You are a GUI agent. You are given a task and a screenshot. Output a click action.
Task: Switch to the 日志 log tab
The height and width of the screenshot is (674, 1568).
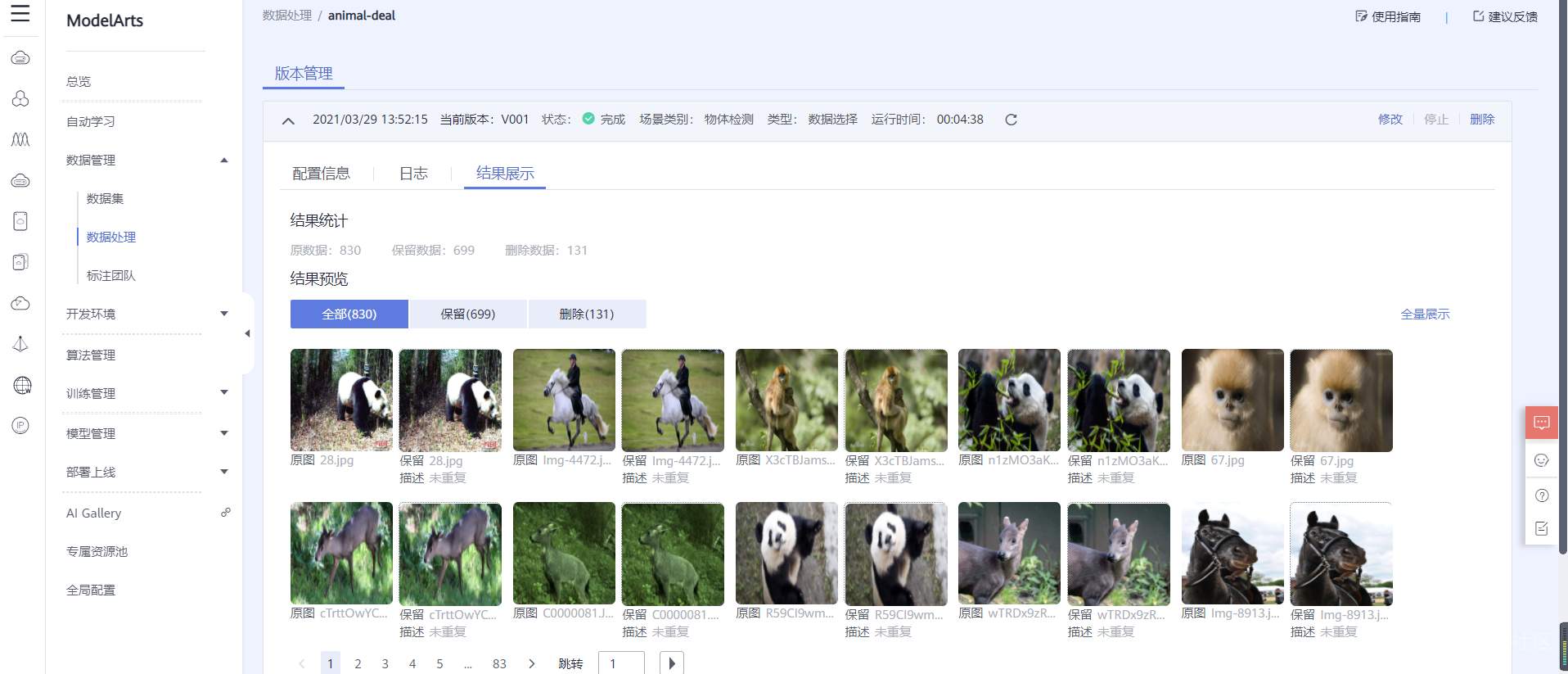click(x=413, y=174)
